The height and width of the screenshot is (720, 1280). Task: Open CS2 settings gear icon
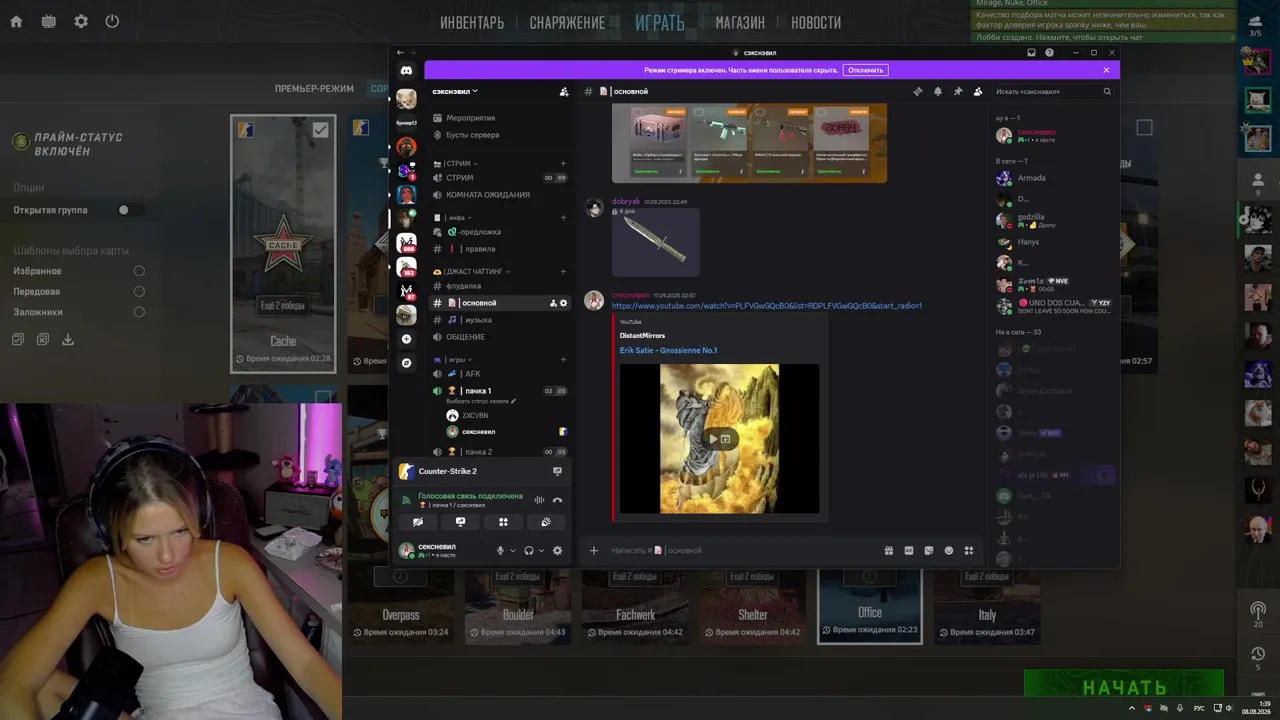(x=81, y=21)
